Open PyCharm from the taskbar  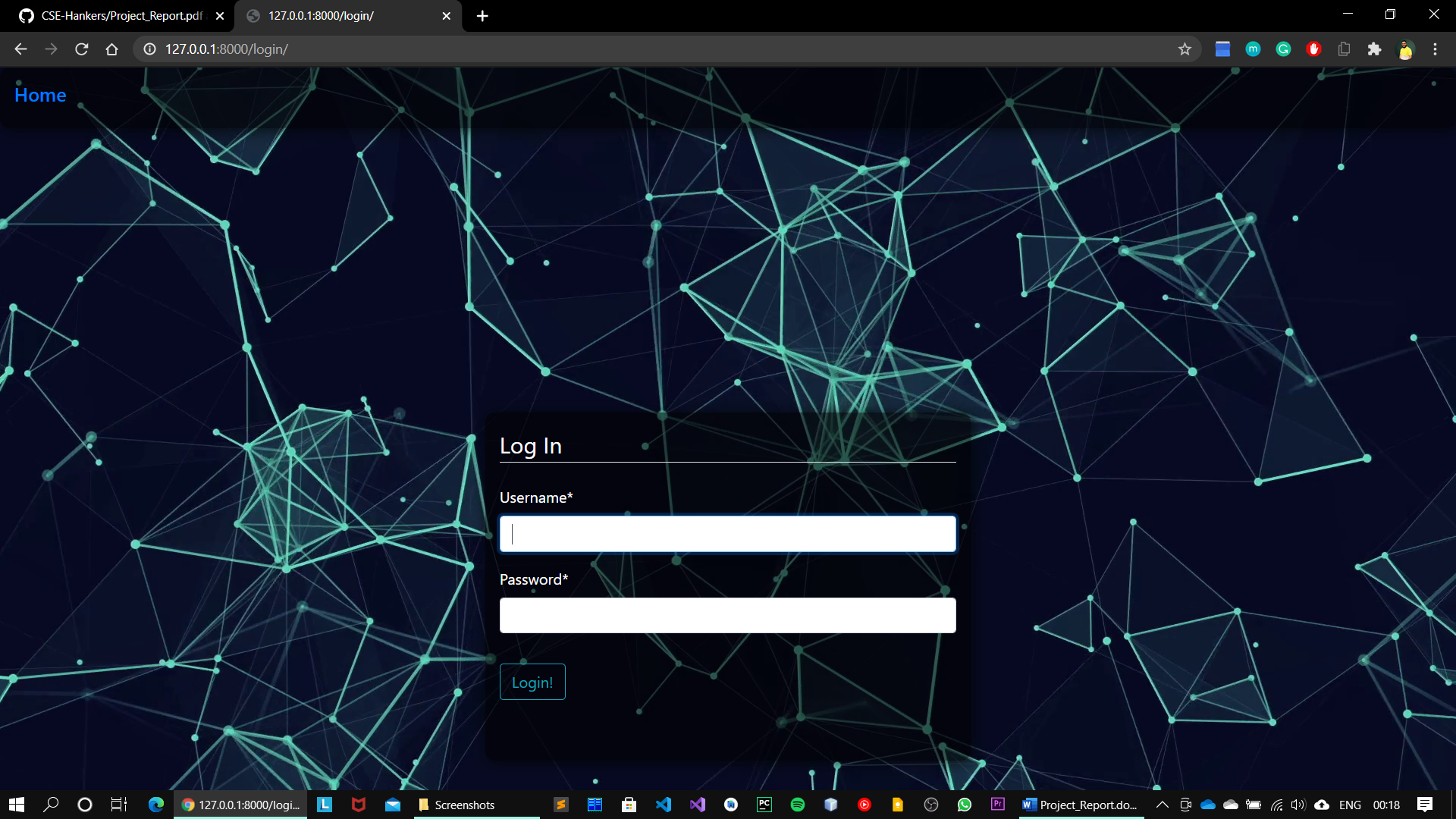pos(764,805)
